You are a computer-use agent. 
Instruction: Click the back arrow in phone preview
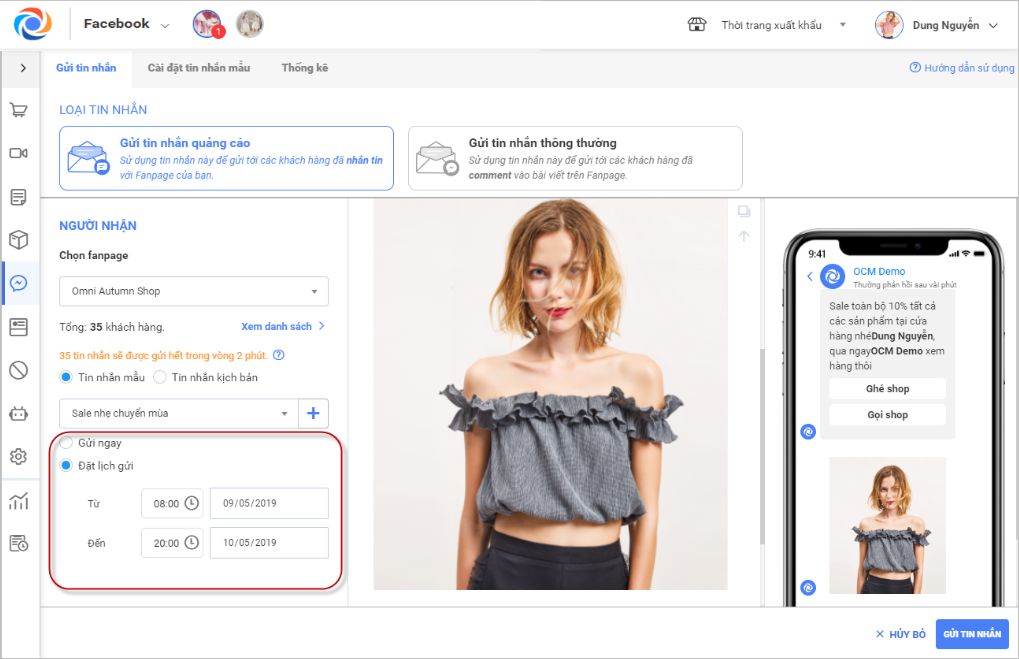[810, 276]
